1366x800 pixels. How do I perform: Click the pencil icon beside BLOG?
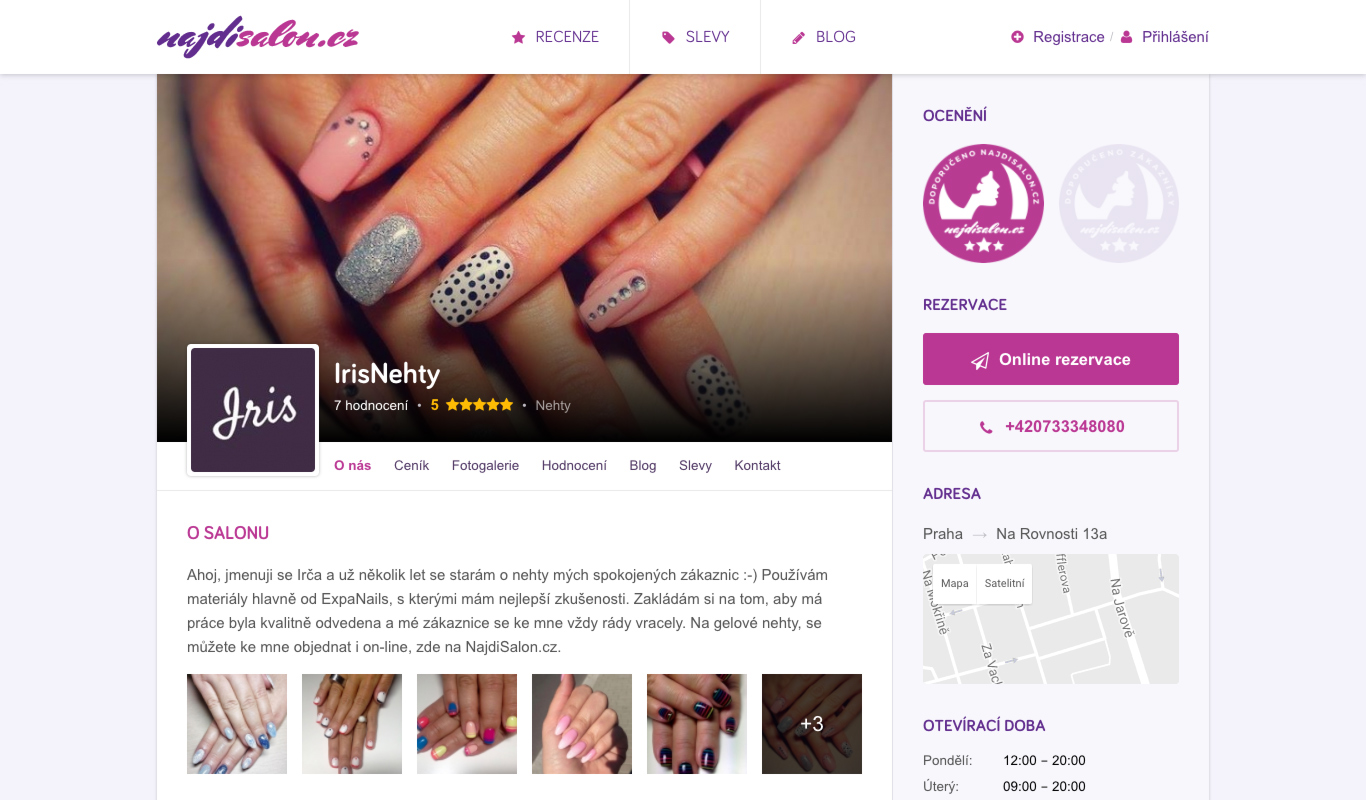798,37
